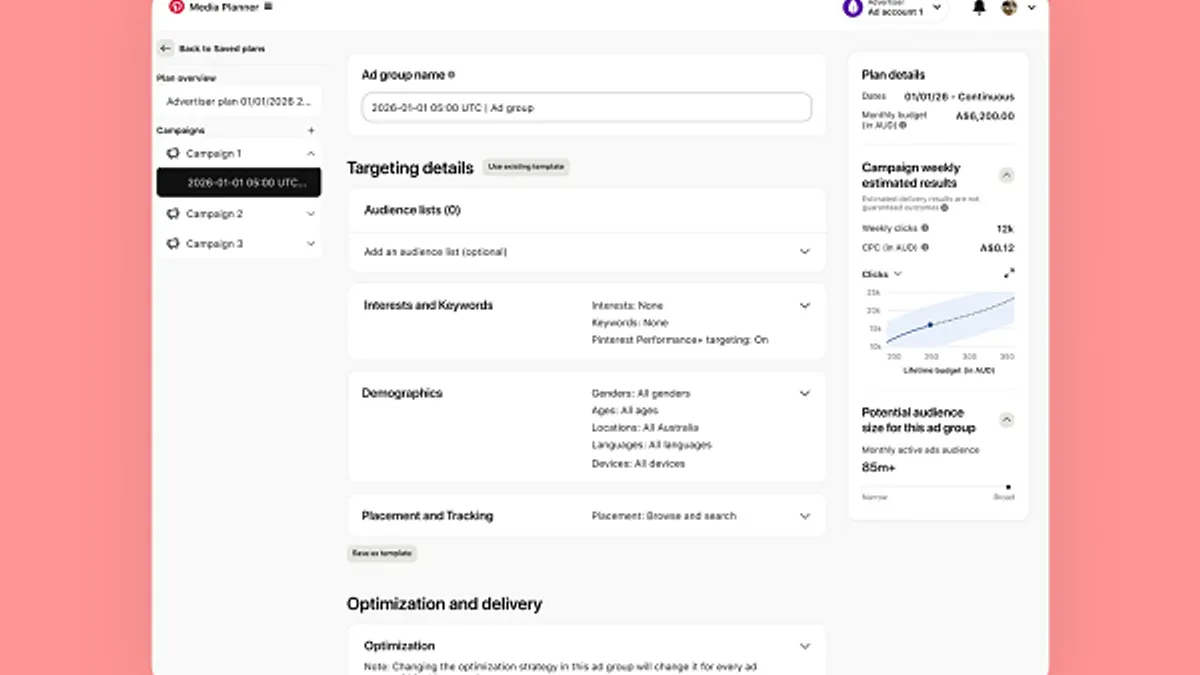This screenshot has height=675, width=1200.
Task: Click the info icon beside Ad group name
Action: [x=452, y=75]
